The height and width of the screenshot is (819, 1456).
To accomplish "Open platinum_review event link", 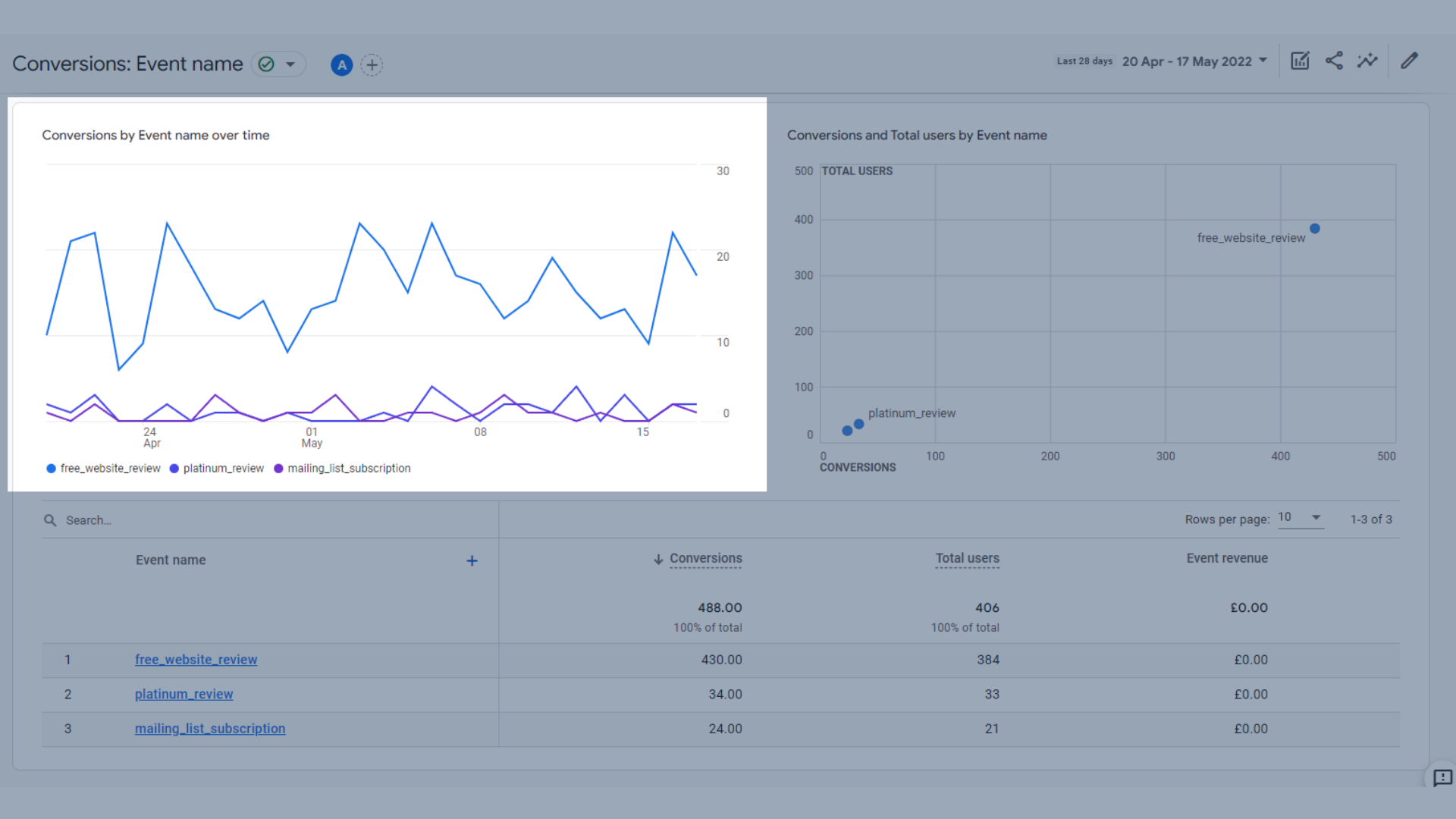I will (184, 695).
